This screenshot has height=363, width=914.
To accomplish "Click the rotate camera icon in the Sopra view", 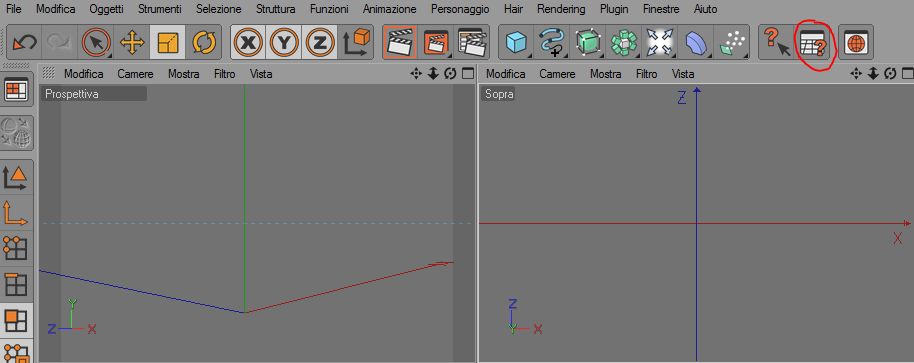I will click(890, 74).
